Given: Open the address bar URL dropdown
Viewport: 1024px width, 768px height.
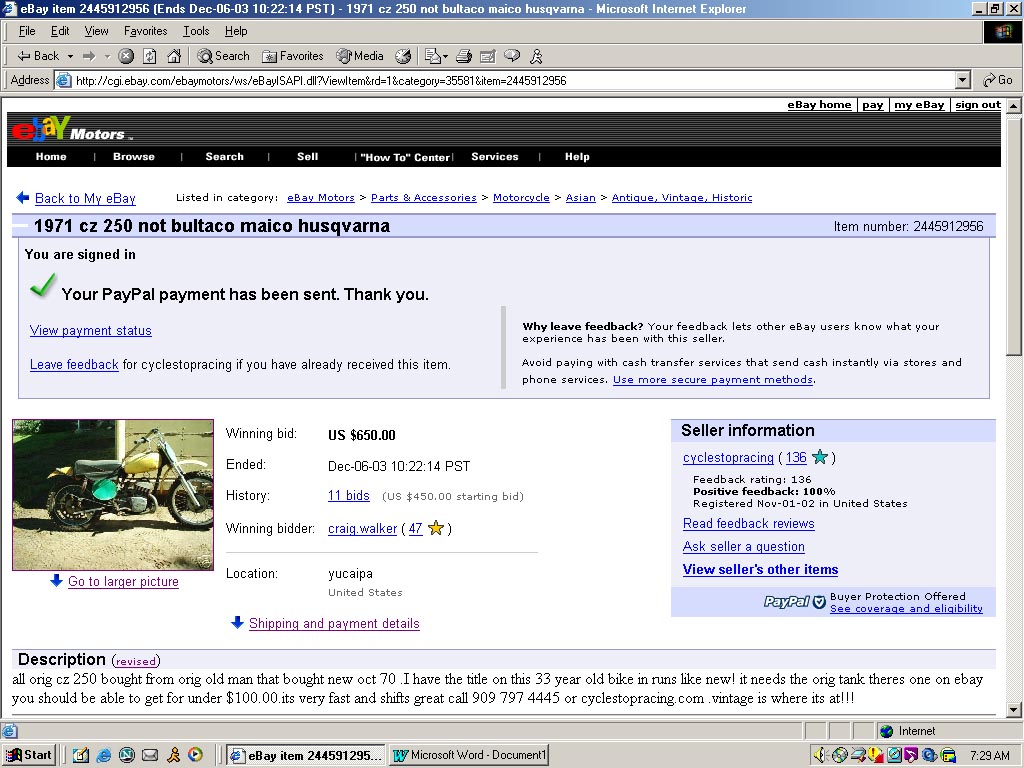Looking at the screenshot, I should click(963, 80).
